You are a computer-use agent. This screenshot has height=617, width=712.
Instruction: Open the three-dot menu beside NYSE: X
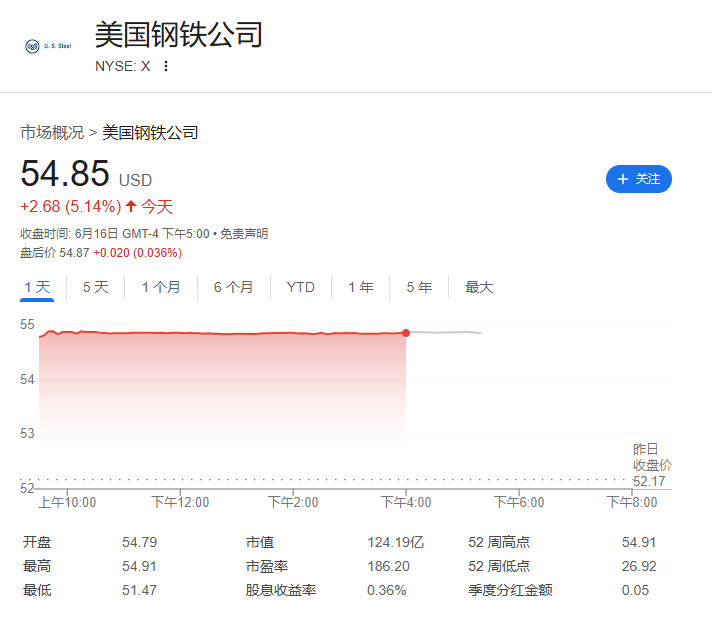[x=166, y=66]
